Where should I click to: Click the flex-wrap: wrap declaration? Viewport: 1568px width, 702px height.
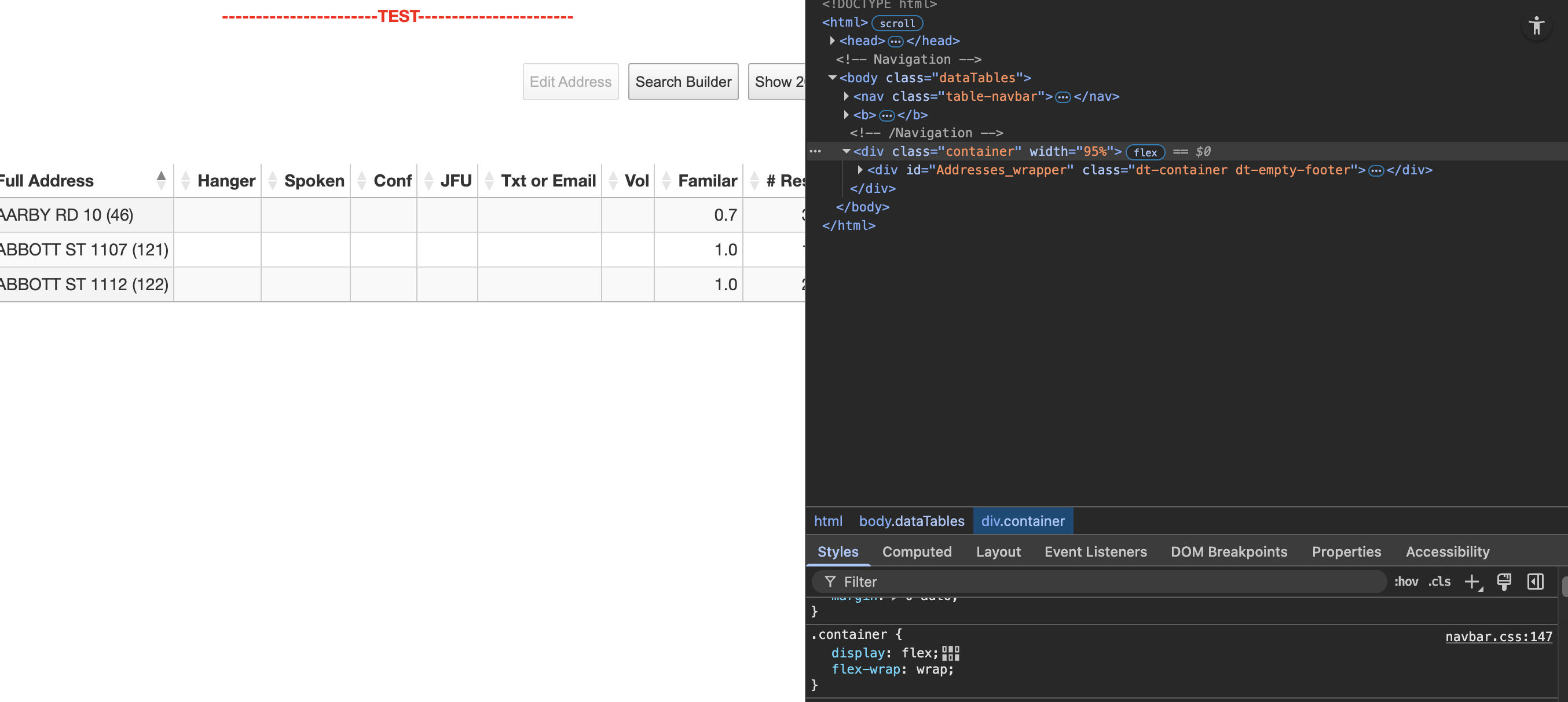click(x=892, y=670)
